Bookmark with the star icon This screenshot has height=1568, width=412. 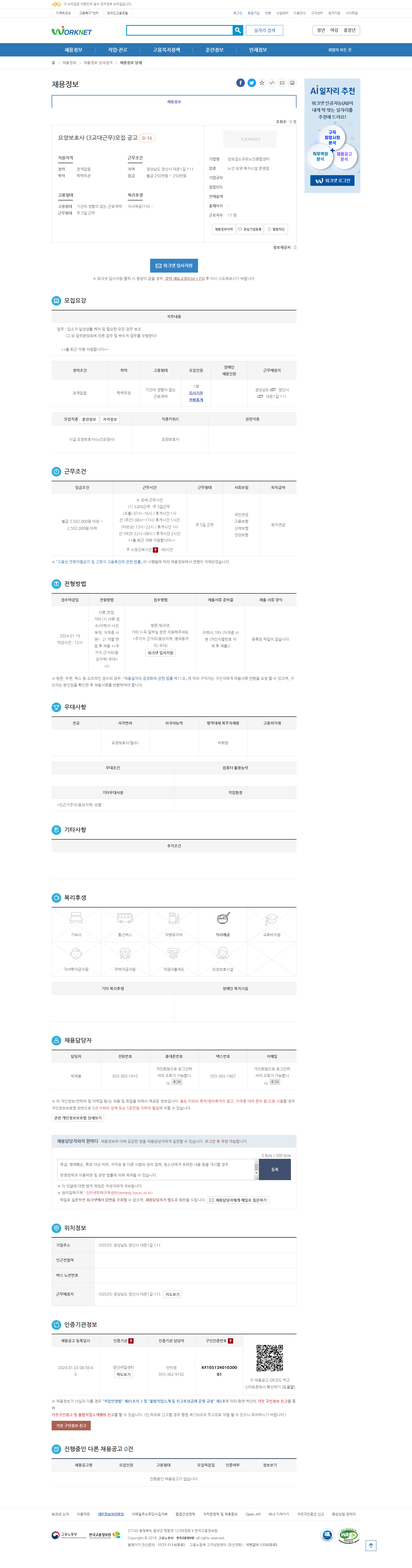(x=262, y=83)
